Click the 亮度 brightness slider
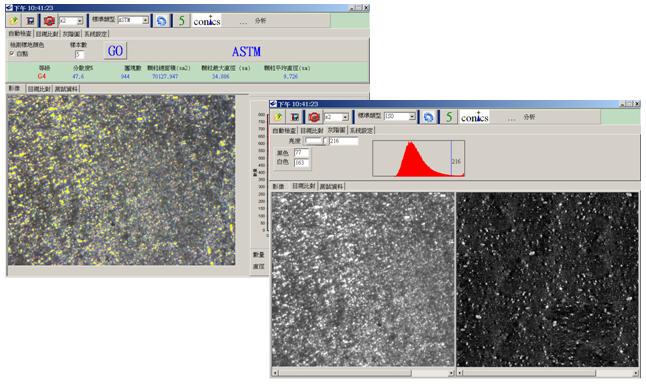646x385 pixels. [x=315, y=141]
